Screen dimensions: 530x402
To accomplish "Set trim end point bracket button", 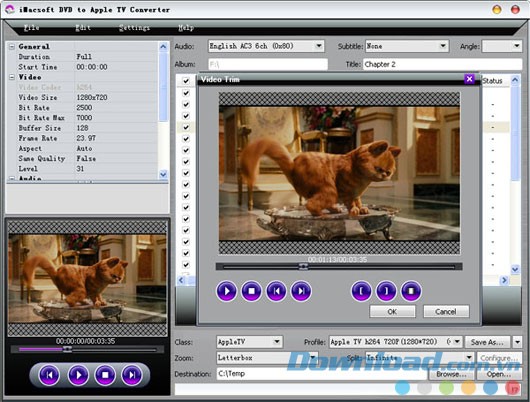I will coord(386,291).
